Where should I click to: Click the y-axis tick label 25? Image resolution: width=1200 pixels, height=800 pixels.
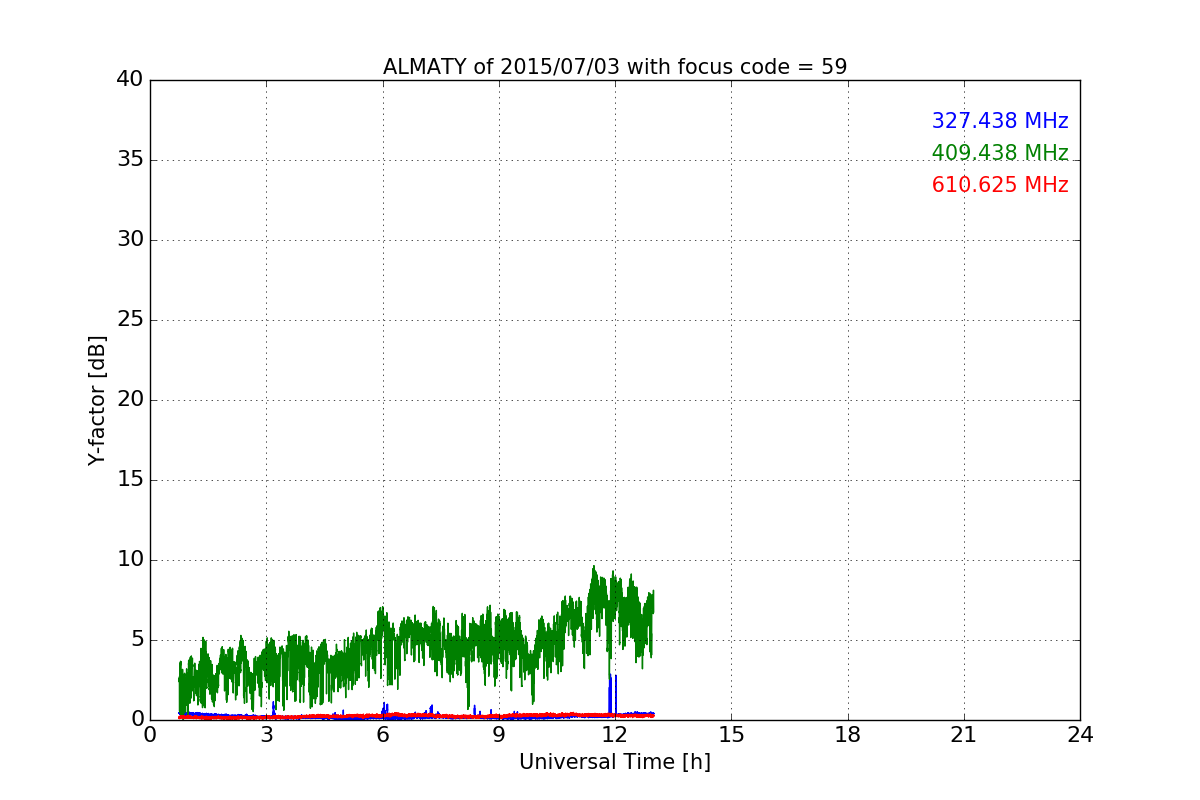tap(130, 320)
